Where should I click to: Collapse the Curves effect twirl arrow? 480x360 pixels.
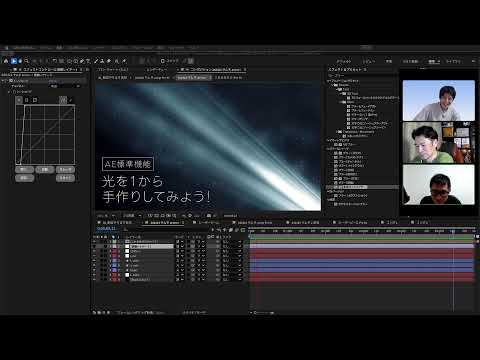pos(3,81)
